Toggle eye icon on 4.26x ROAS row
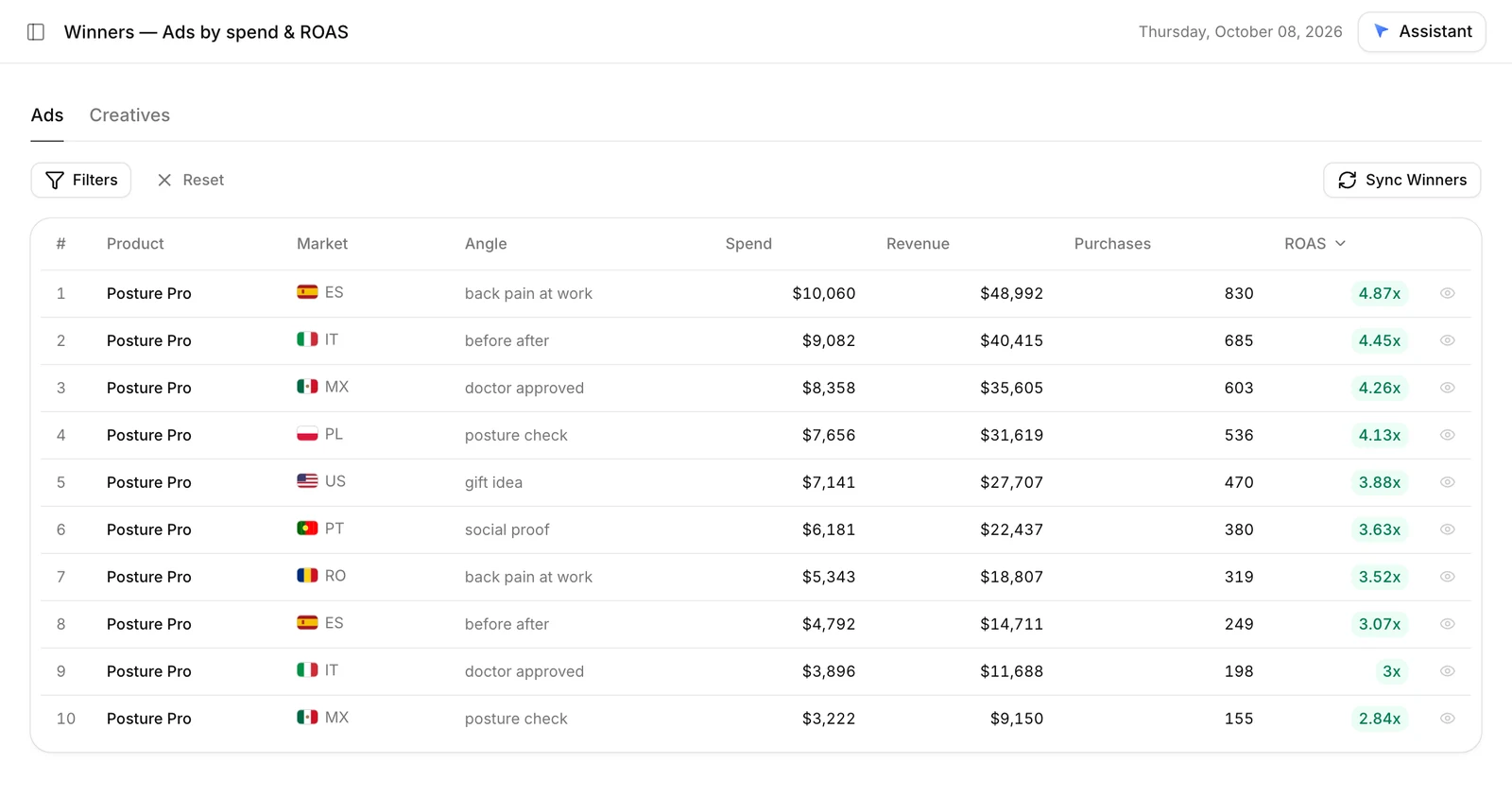This screenshot has width=1512, height=798. [x=1447, y=388]
